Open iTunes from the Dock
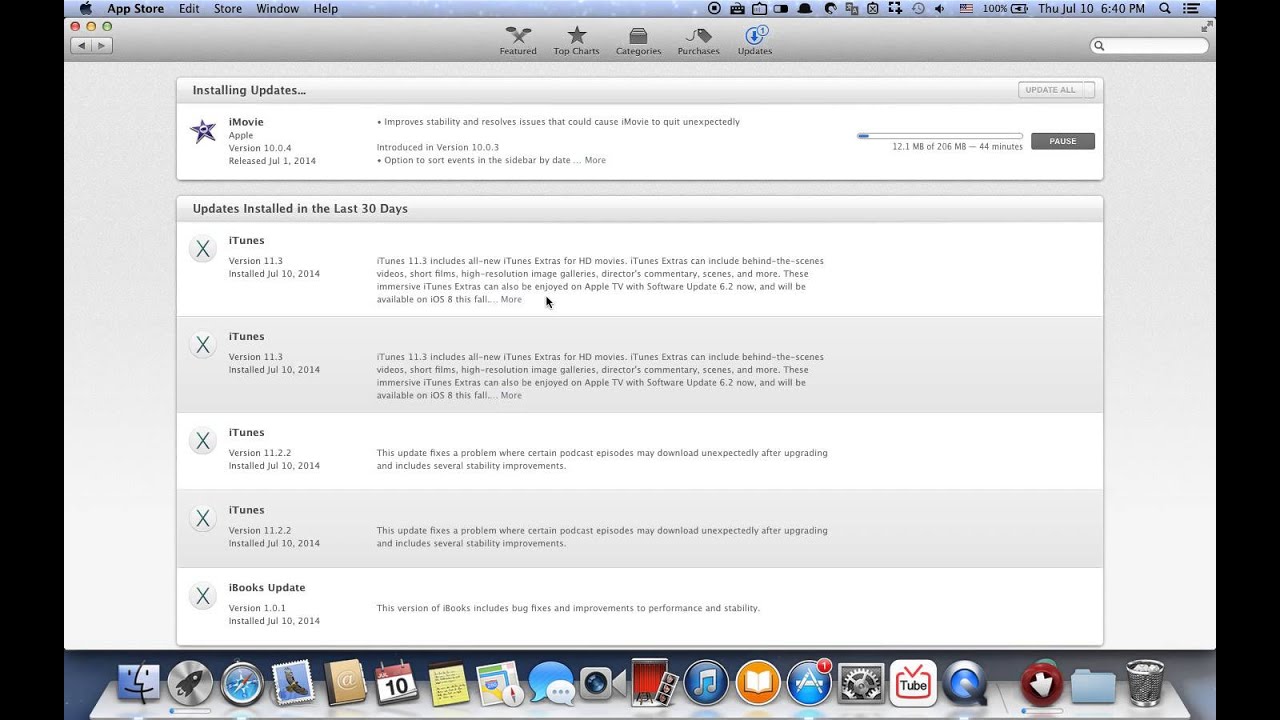 pyautogui.click(x=706, y=684)
